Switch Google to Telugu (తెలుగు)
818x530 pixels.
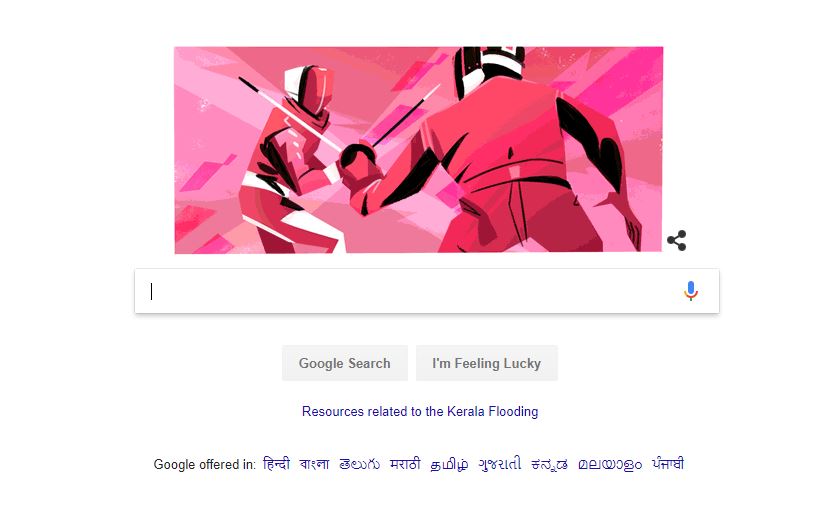pos(359,464)
